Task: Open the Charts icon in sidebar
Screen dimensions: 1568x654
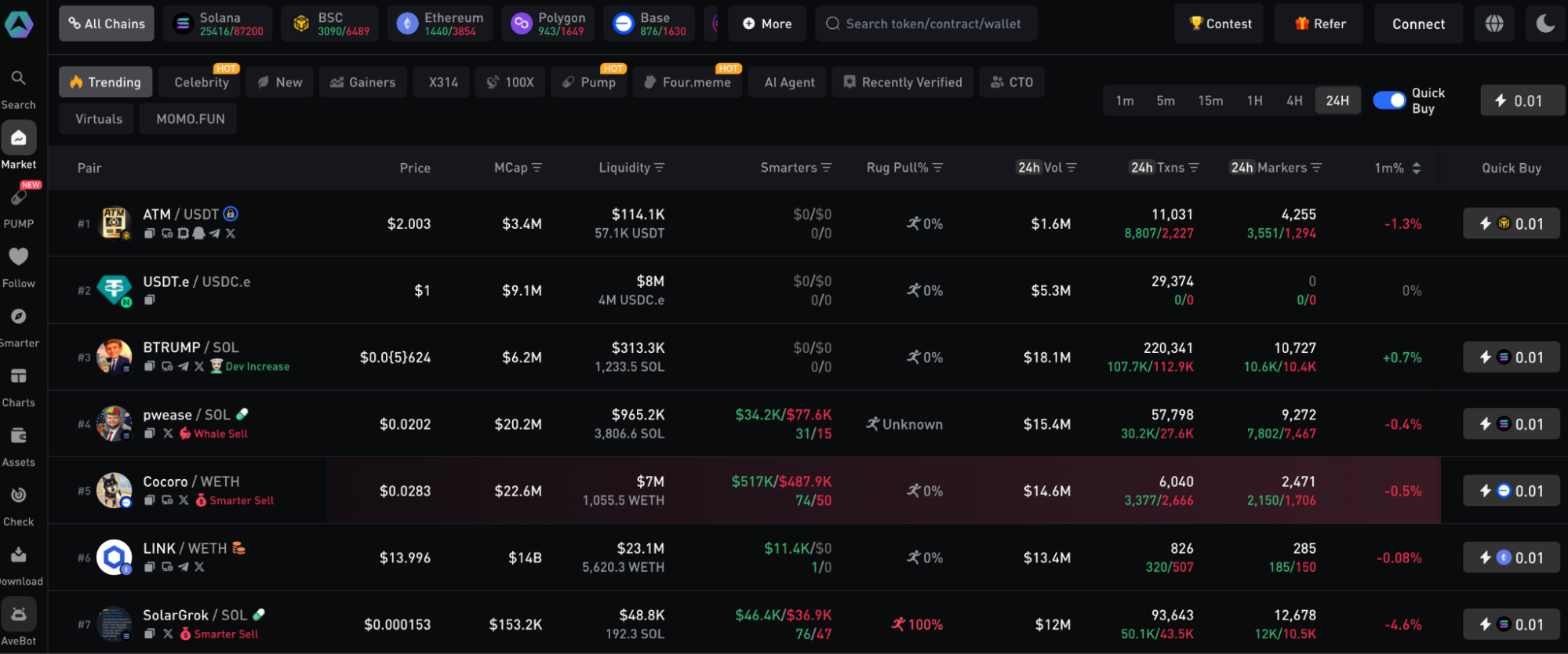Action: [x=19, y=377]
